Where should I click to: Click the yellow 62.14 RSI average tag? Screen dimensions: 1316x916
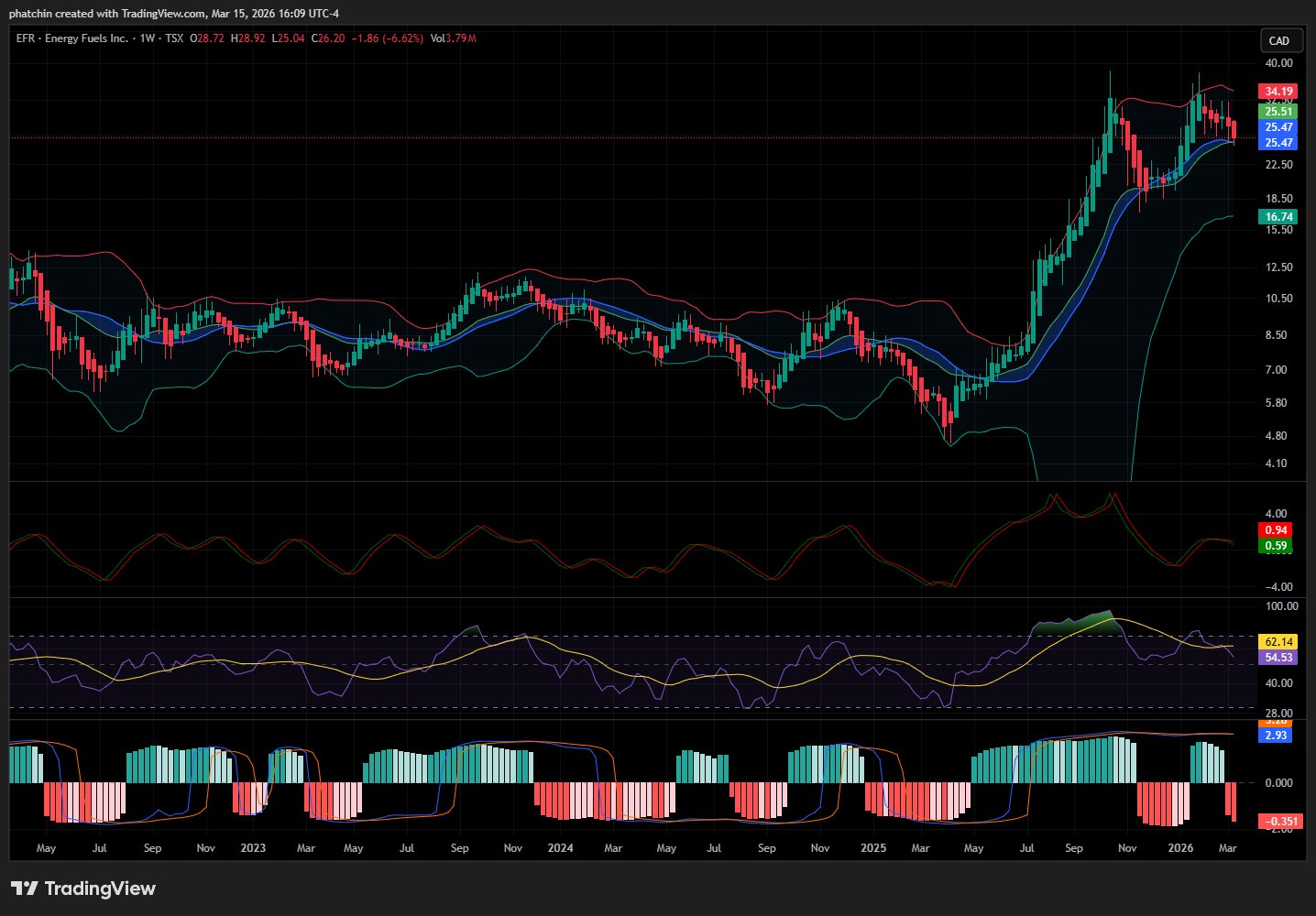click(1278, 642)
